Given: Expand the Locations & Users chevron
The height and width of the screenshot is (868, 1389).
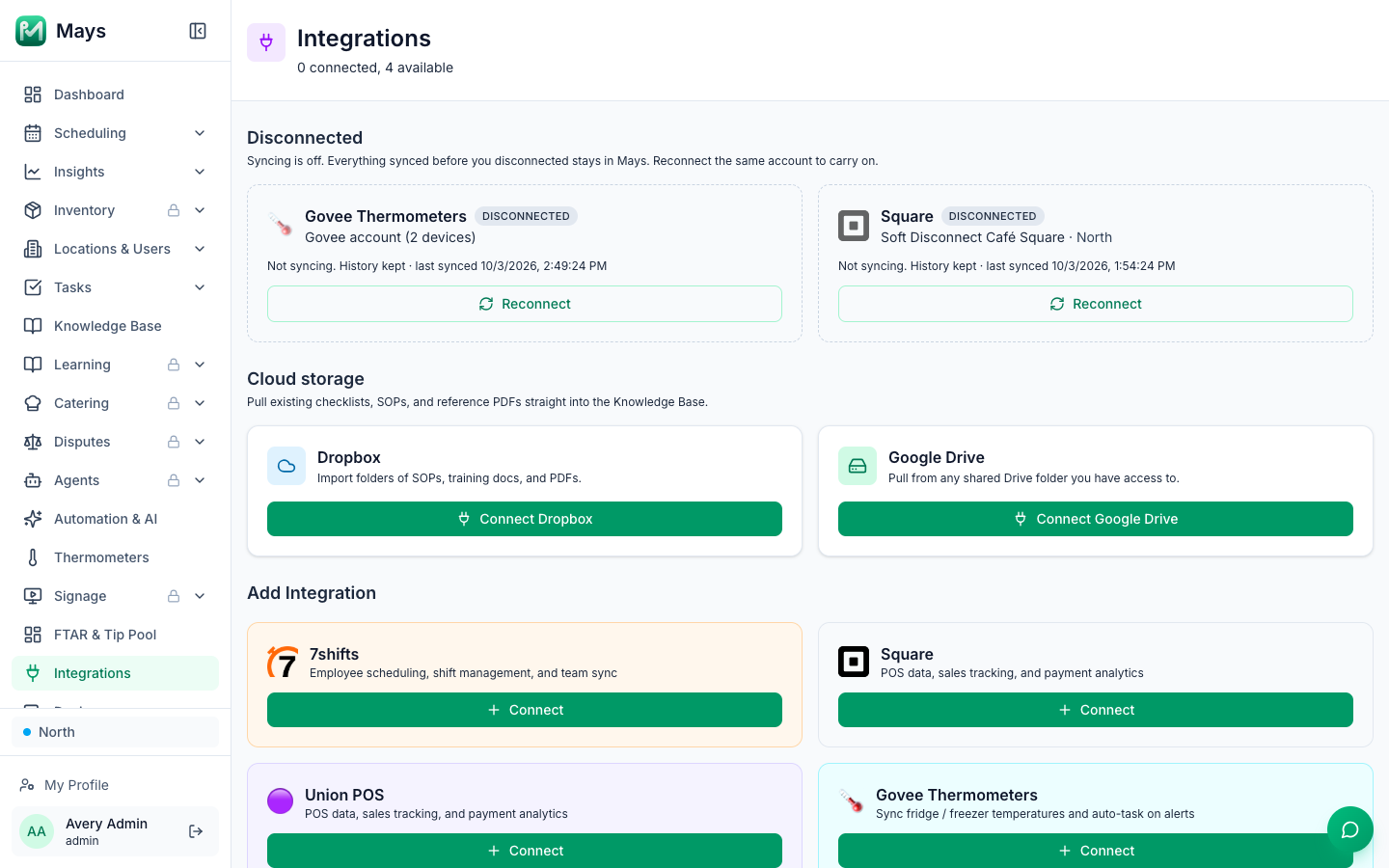Looking at the screenshot, I should [200, 249].
